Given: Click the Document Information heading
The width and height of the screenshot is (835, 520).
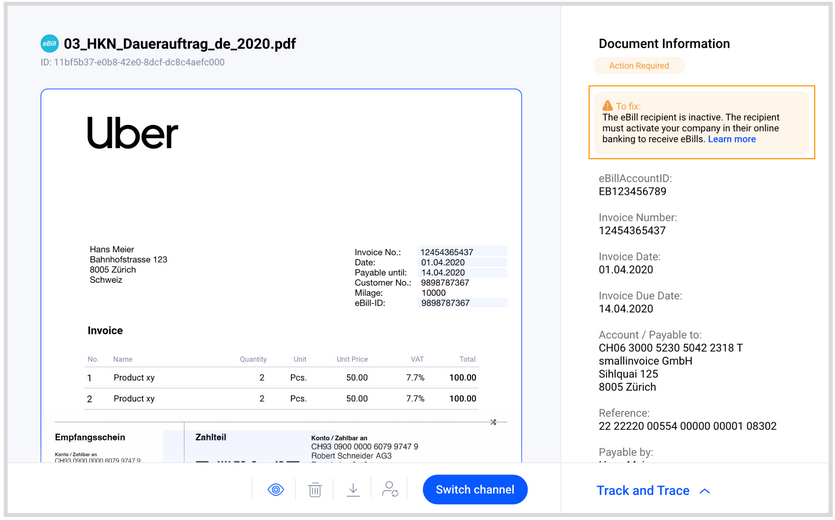Looking at the screenshot, I should tap(664, 44).
